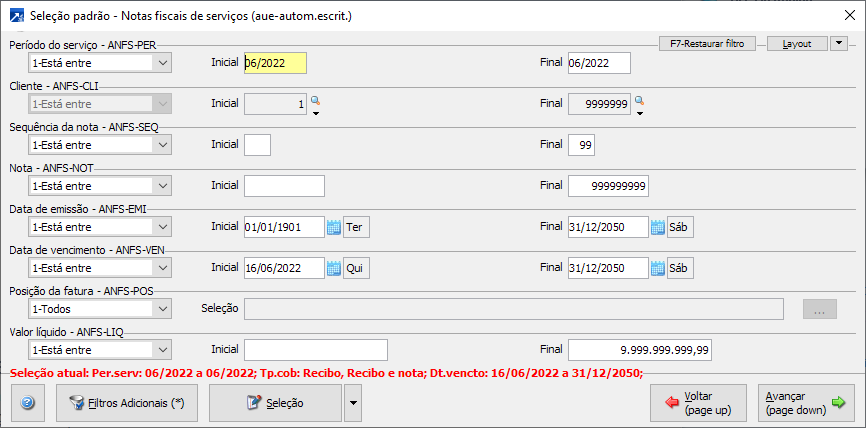Click Voltar (page up) button
Image resolution: width=866 pixels, height=428 pixels.
(x=698, y=403)
